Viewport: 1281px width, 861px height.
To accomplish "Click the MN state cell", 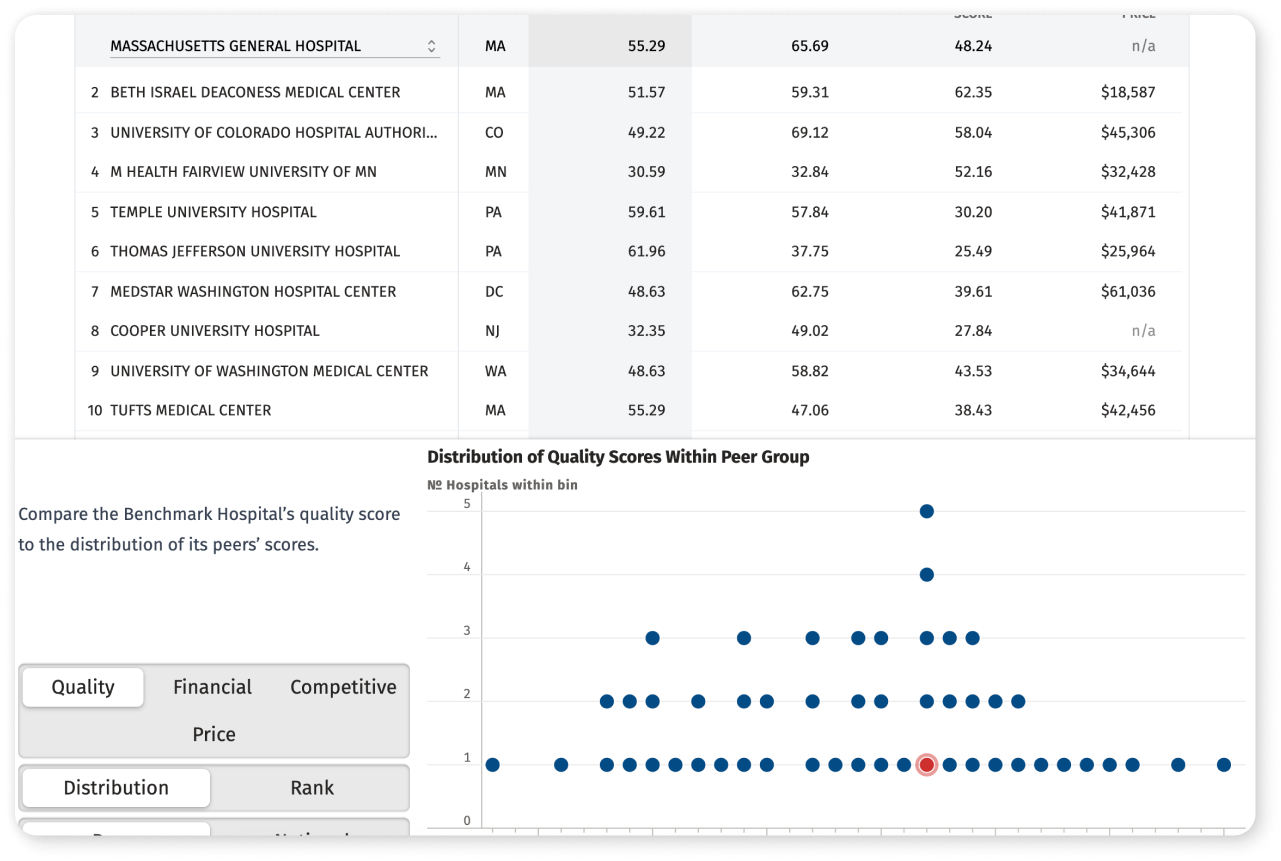I will click(x=495, y=172).
